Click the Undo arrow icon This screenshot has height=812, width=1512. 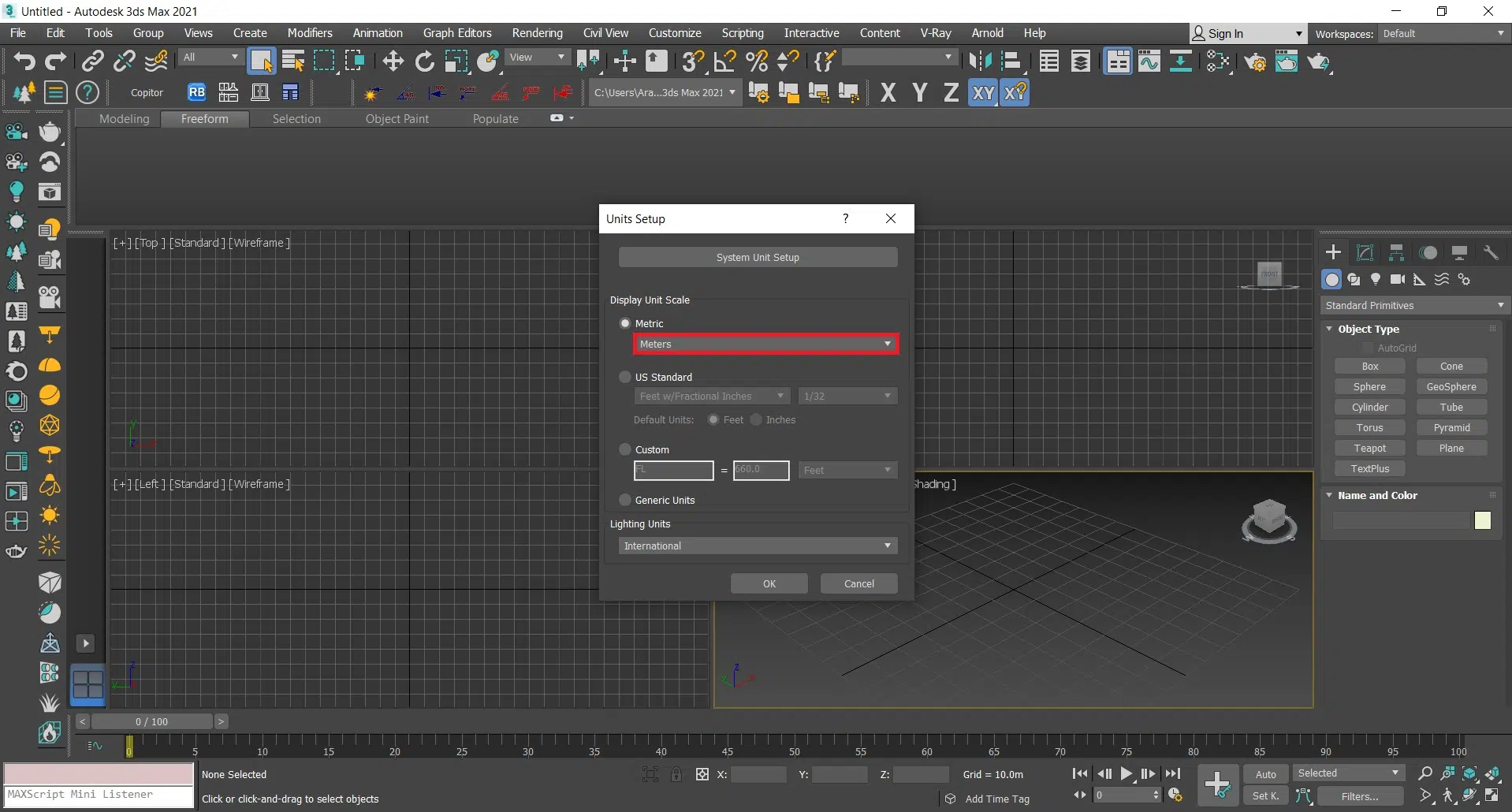click(24, 61)
